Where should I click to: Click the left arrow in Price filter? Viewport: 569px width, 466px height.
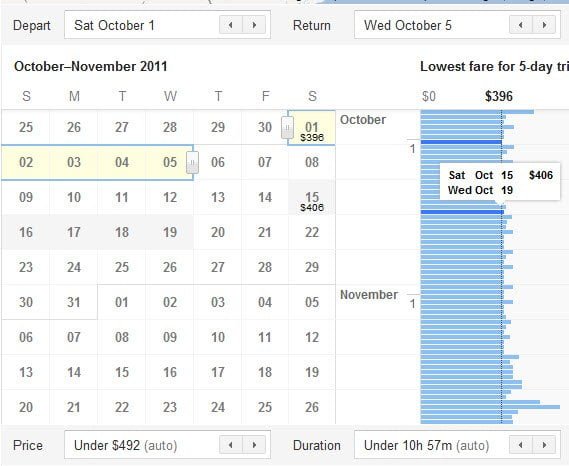tap(231, 445)
